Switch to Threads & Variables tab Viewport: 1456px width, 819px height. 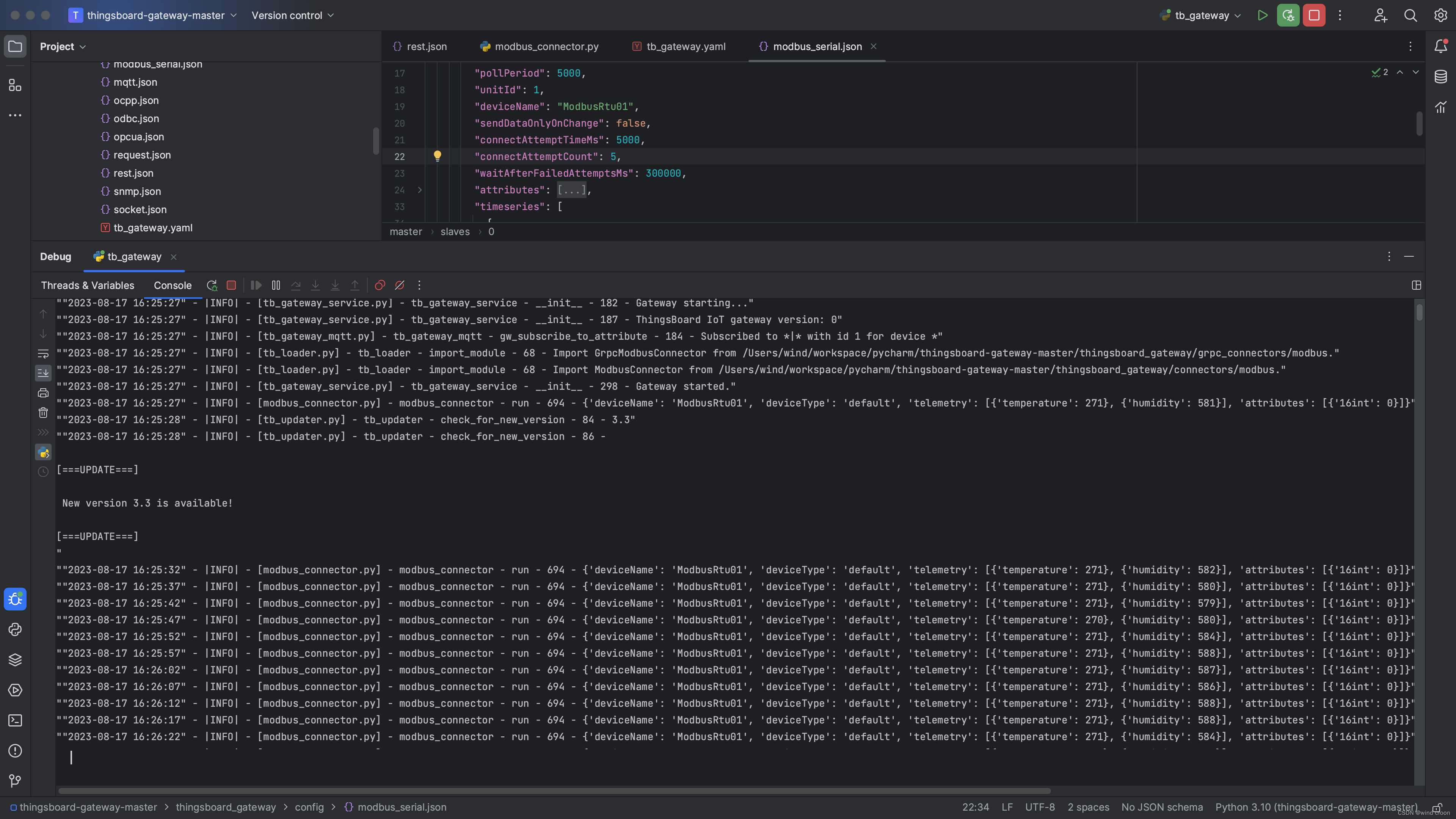pos(88,286)
